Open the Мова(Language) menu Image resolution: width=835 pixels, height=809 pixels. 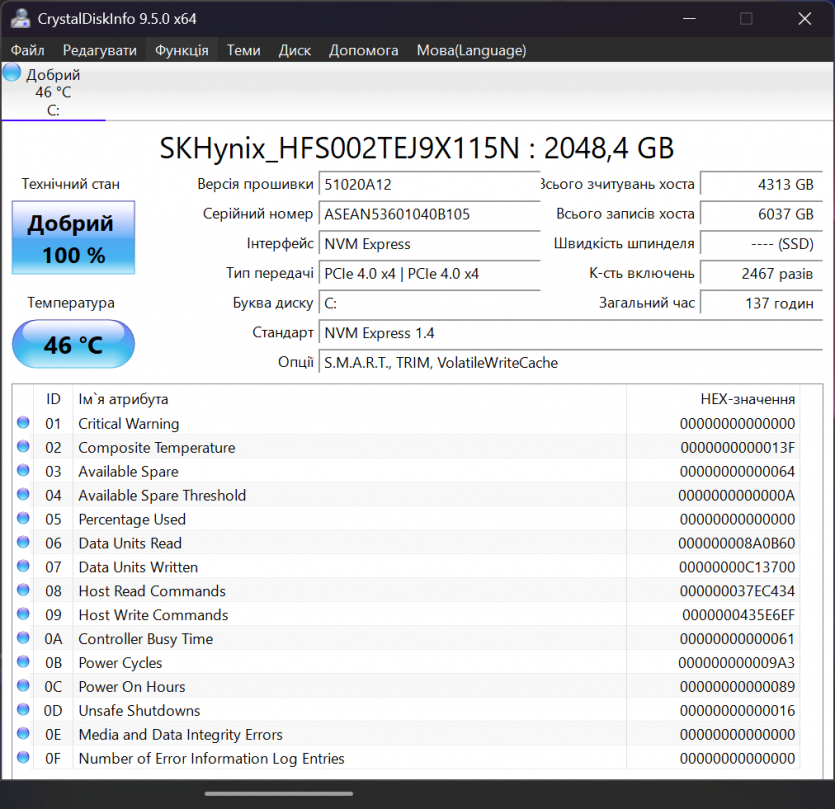471,50
